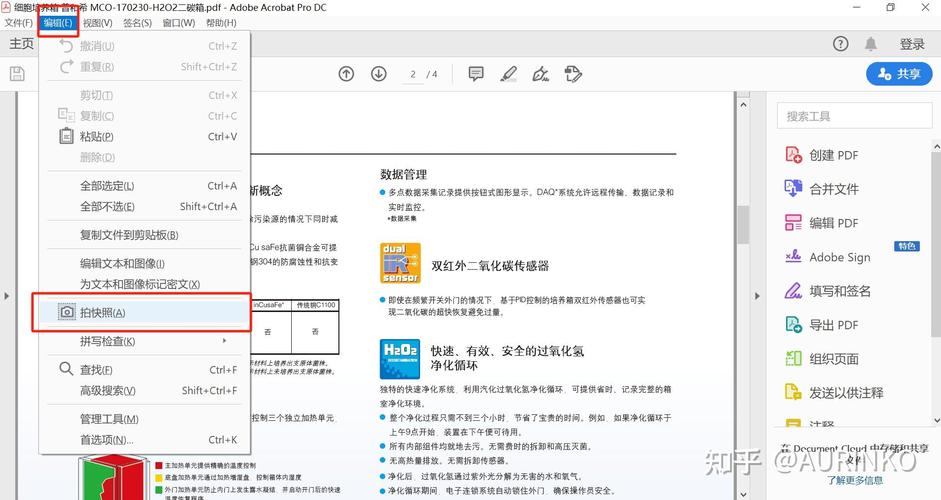Click the 了解更多信息 link

(855, 480)
